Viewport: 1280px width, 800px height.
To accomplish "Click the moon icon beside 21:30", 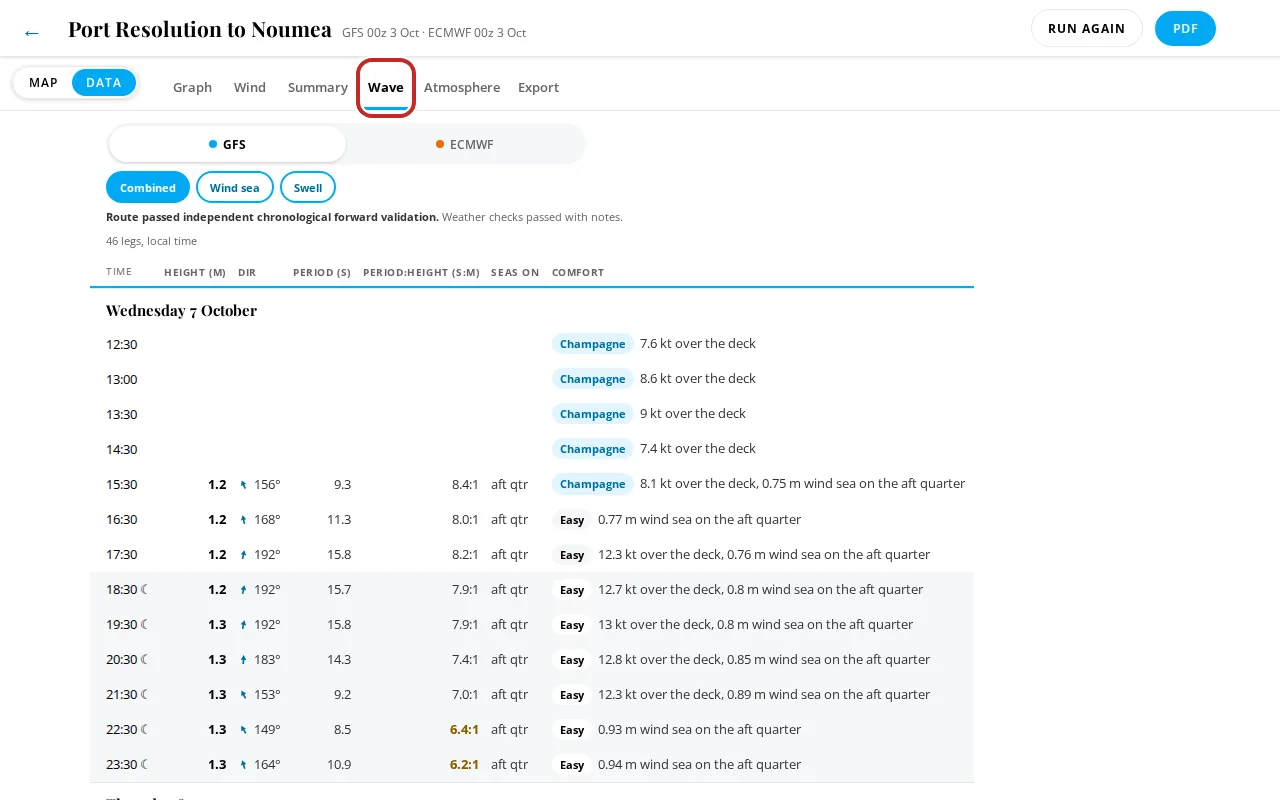I will (x=145, y=695).
